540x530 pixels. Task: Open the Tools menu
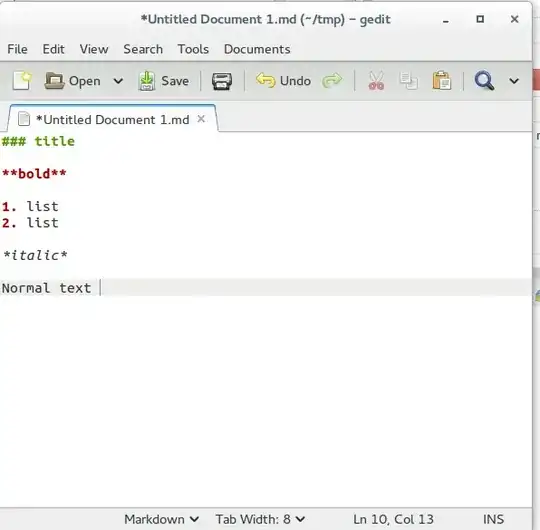coord(193,49)
